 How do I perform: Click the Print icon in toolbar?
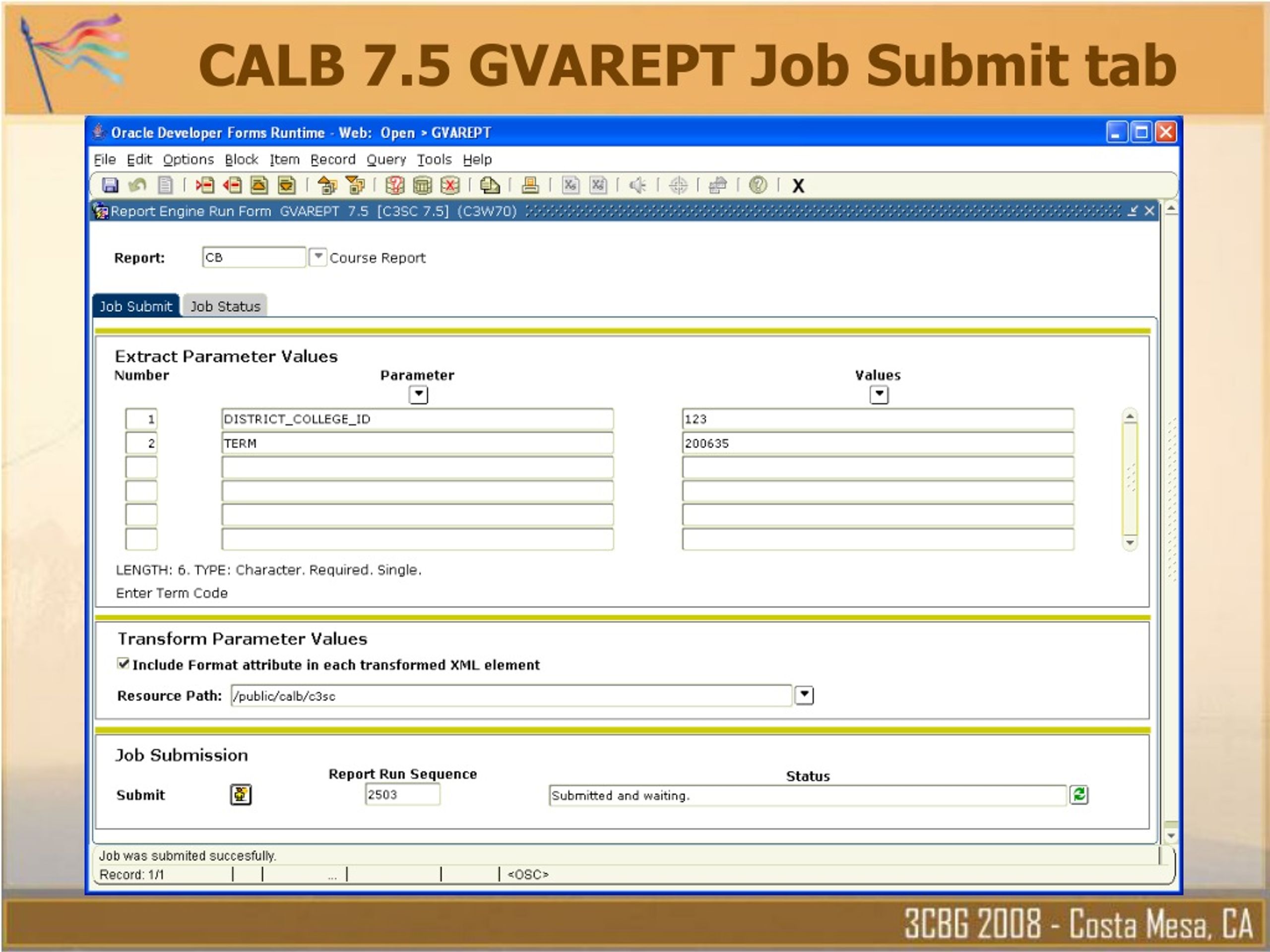click(530, 185)
